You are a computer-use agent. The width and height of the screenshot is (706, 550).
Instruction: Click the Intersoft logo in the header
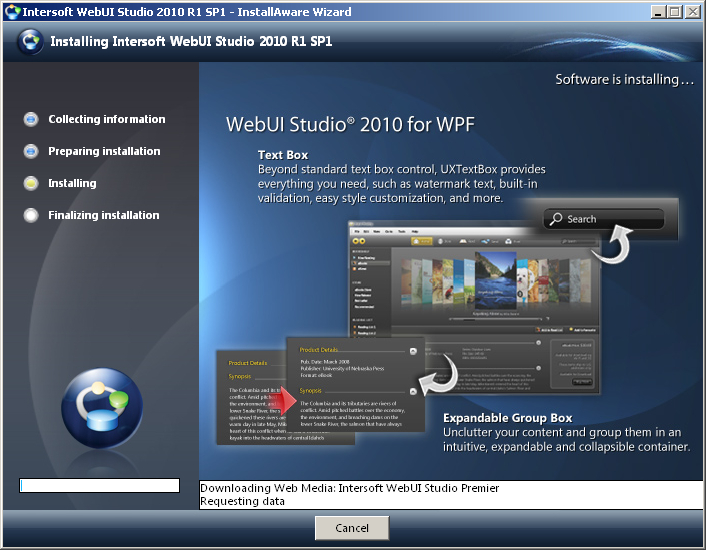(x=31, y=42)
